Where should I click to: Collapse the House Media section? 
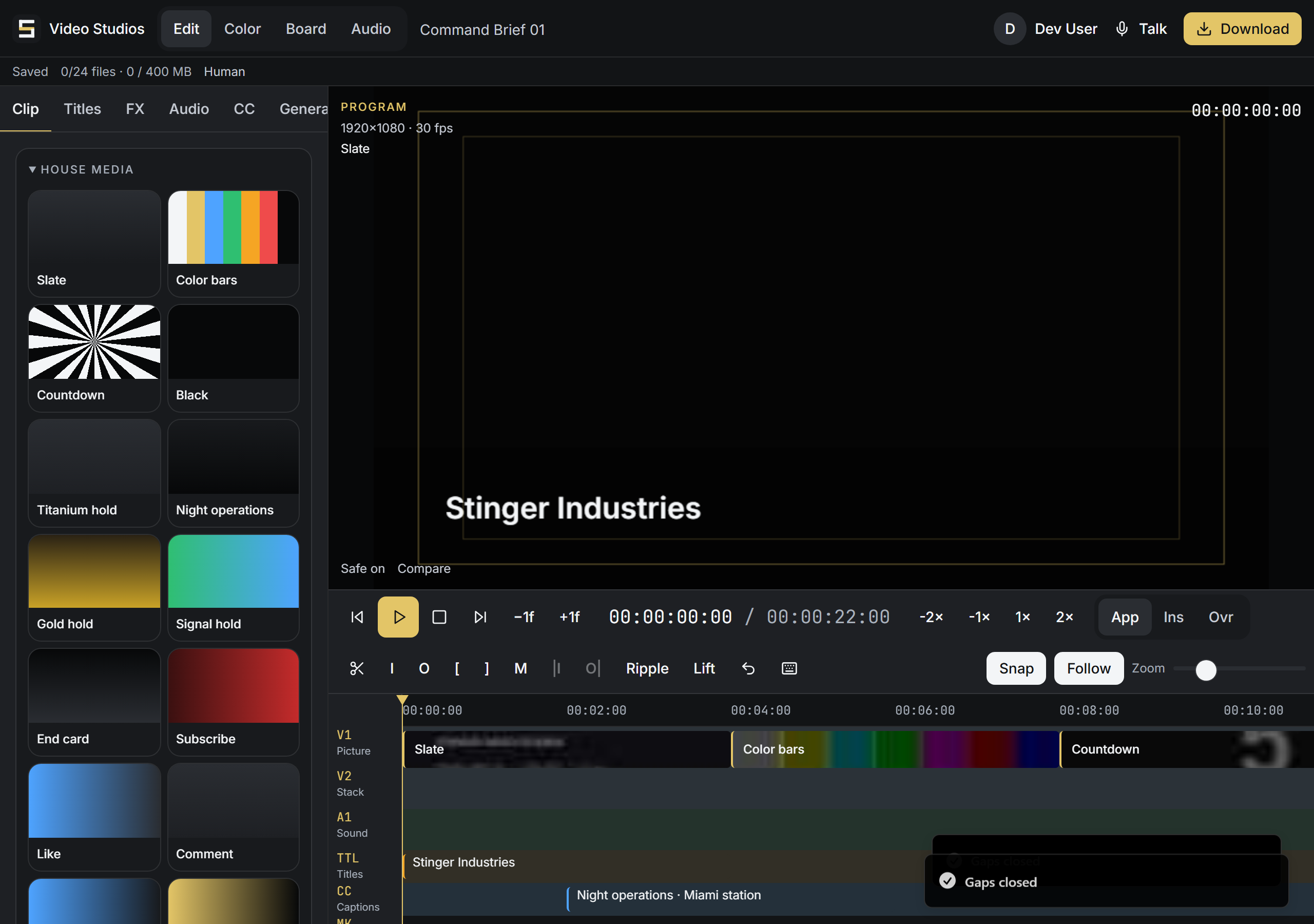coord(81,169)
